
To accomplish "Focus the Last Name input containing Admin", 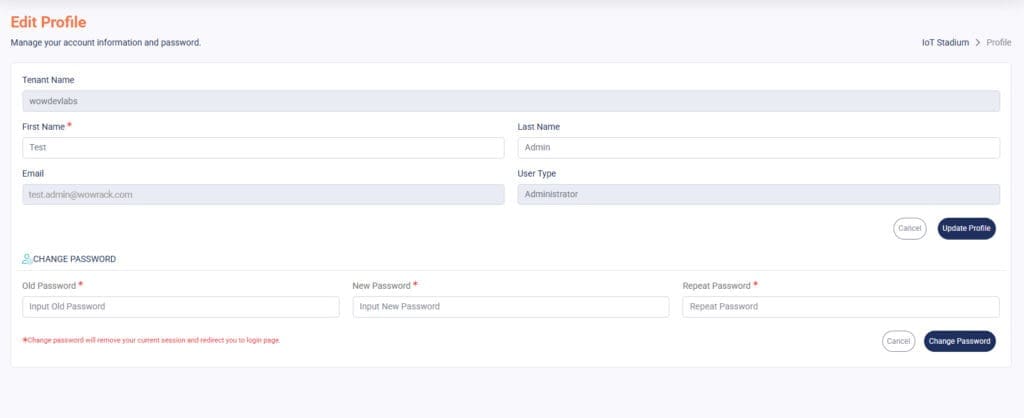I will (758, 148).
